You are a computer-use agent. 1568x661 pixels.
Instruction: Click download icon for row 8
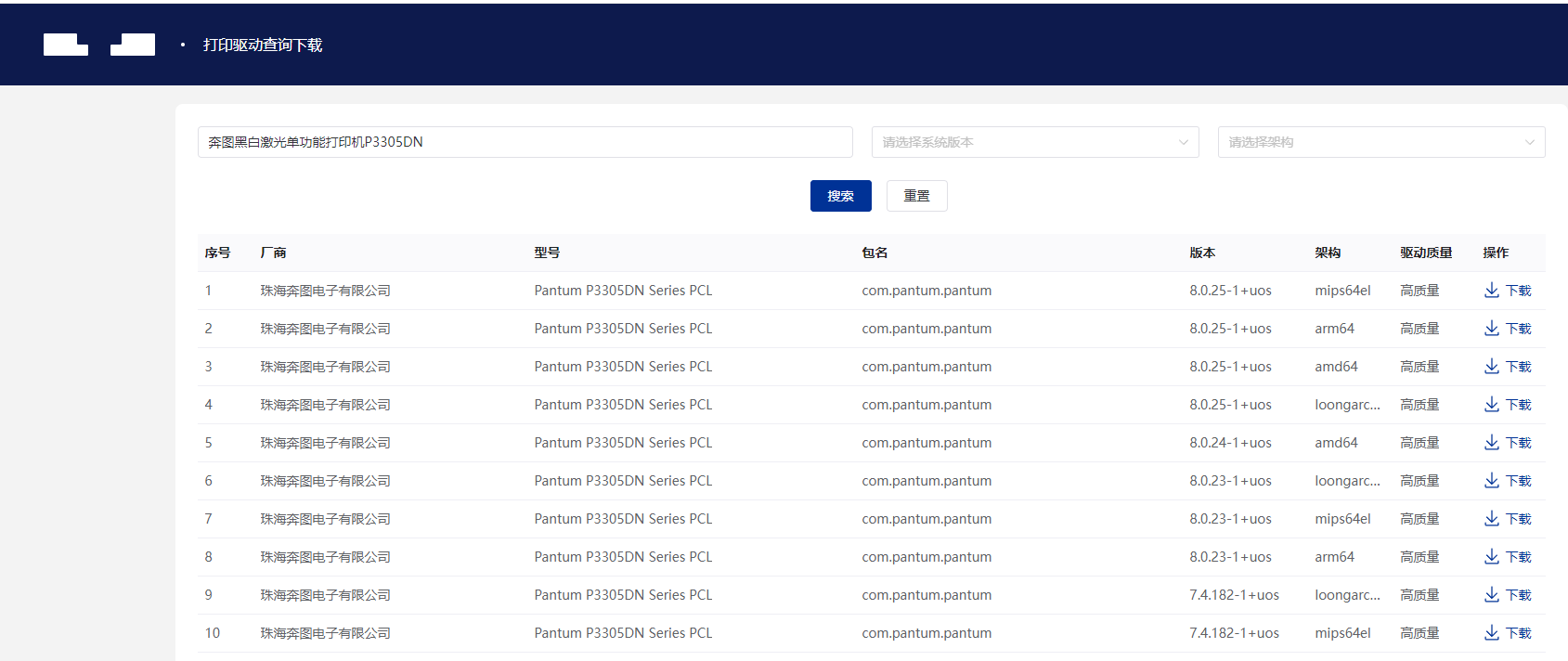(x=1491, y=557)
